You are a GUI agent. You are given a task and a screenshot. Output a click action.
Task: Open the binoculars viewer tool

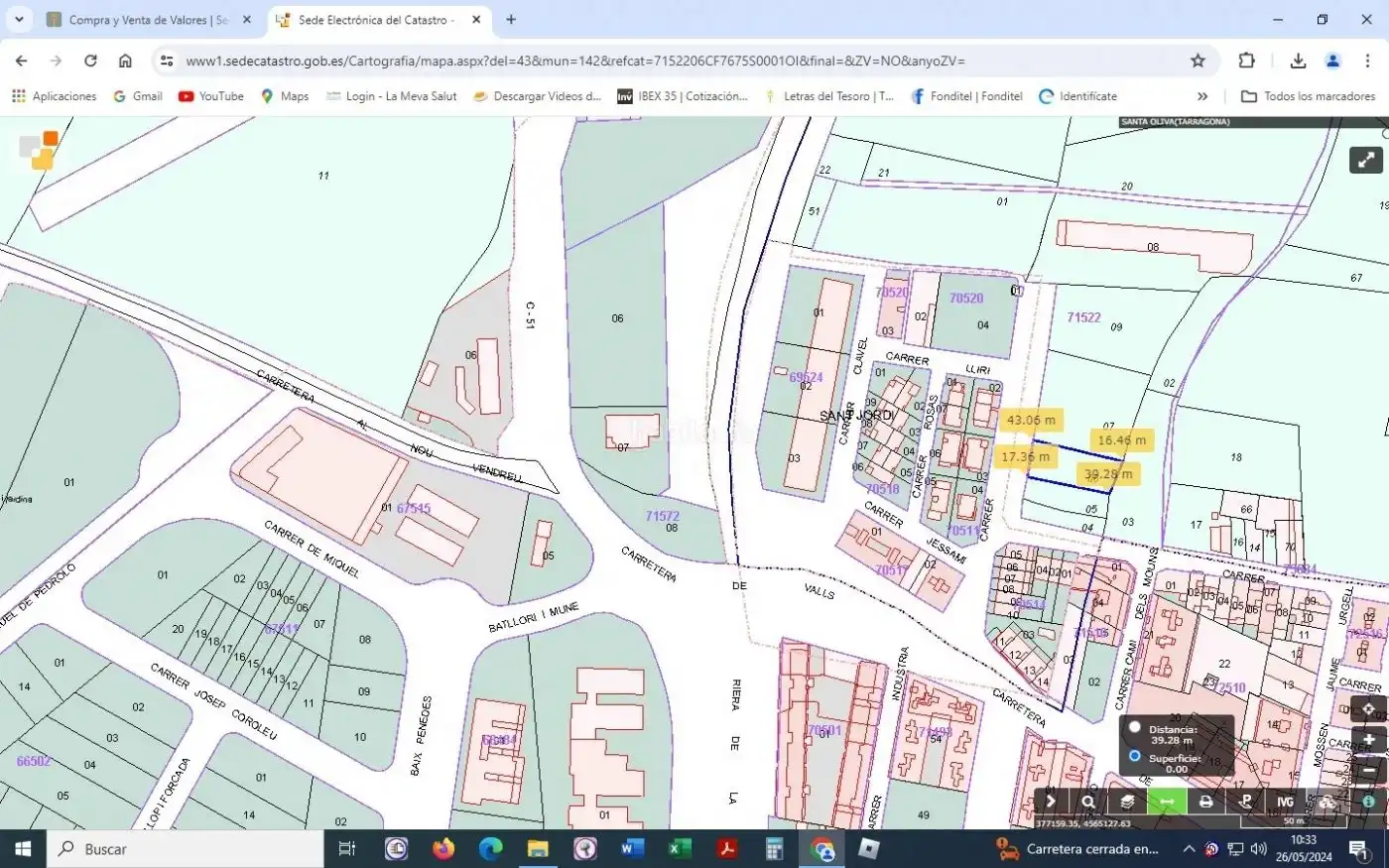point(1326,802)
